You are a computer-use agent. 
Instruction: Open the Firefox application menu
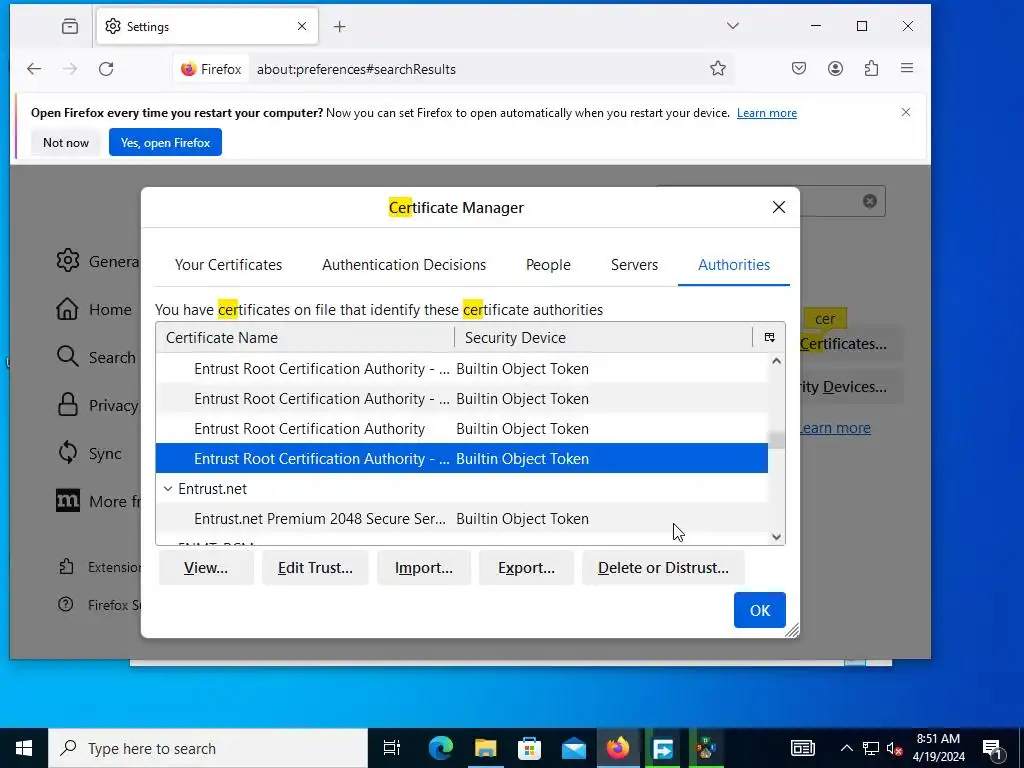coord(907,69)
